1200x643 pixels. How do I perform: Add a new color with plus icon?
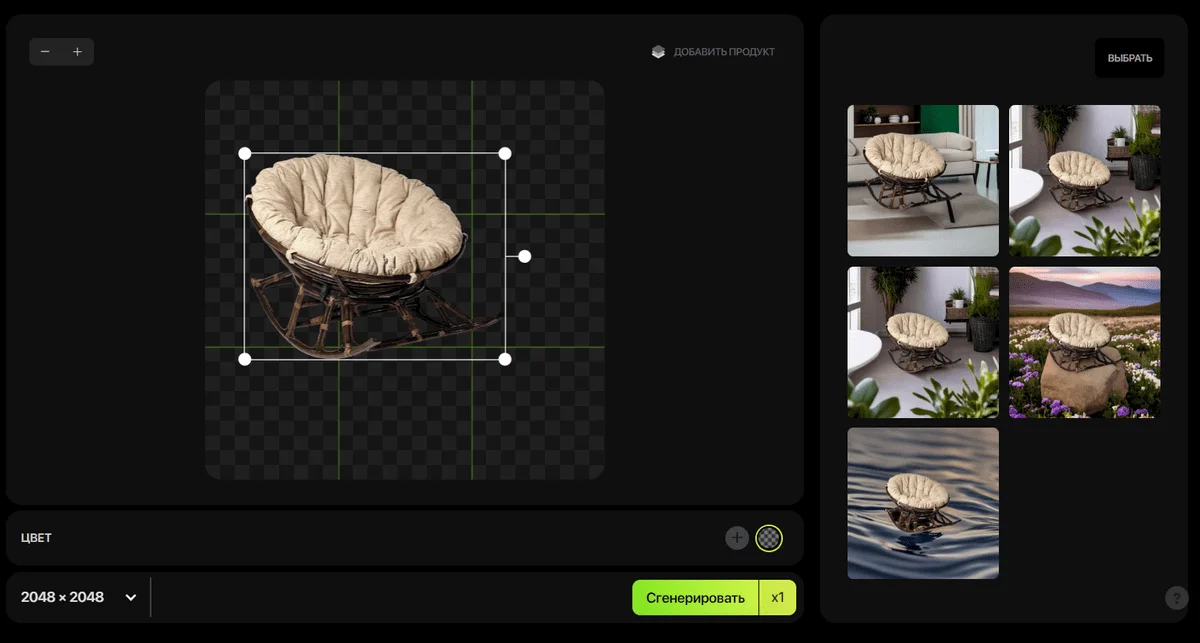[737, 538]
